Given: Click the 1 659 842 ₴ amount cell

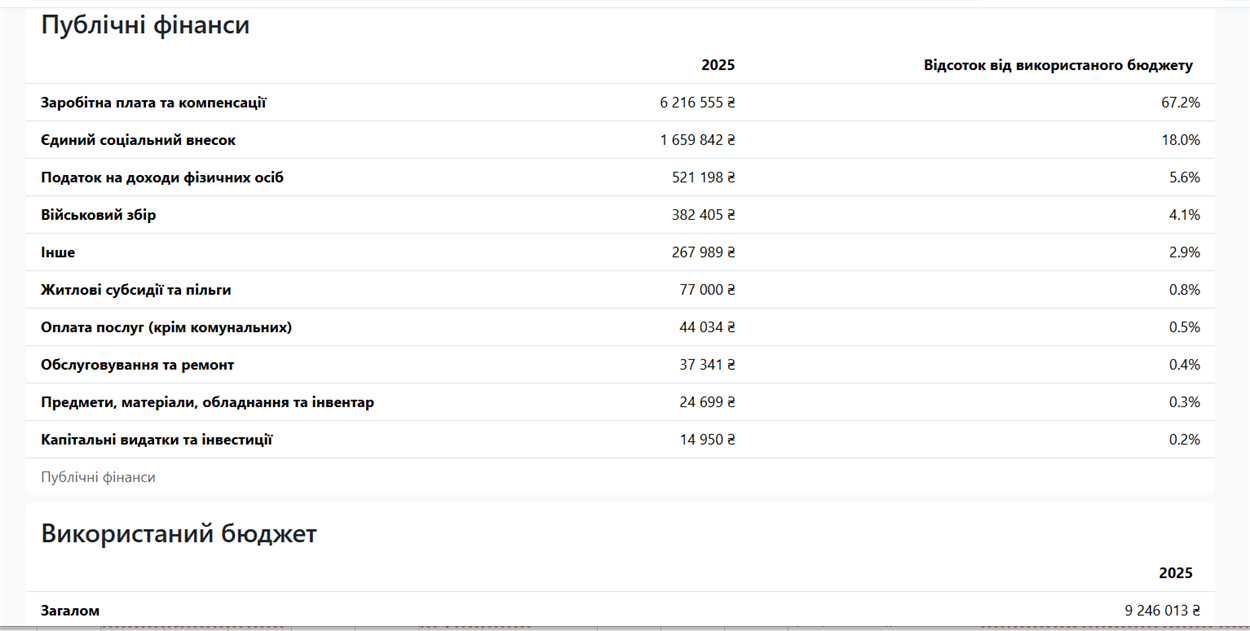Looking at the screenshot, I should 697,140.
